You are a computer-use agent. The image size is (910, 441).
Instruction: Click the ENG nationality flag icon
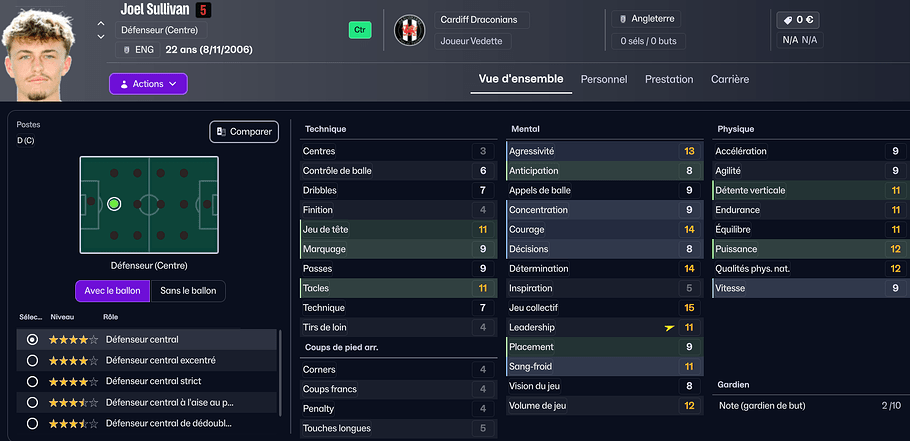click(x=127, y=49)
